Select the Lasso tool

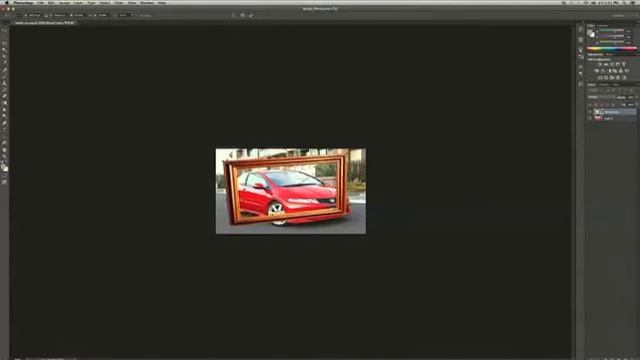[x=4, y=43]
